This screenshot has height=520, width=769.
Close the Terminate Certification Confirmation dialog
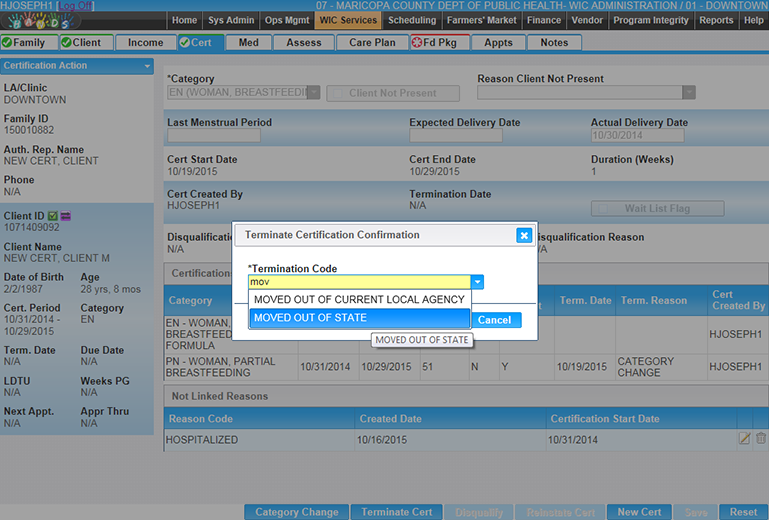(x=524, y=235)
